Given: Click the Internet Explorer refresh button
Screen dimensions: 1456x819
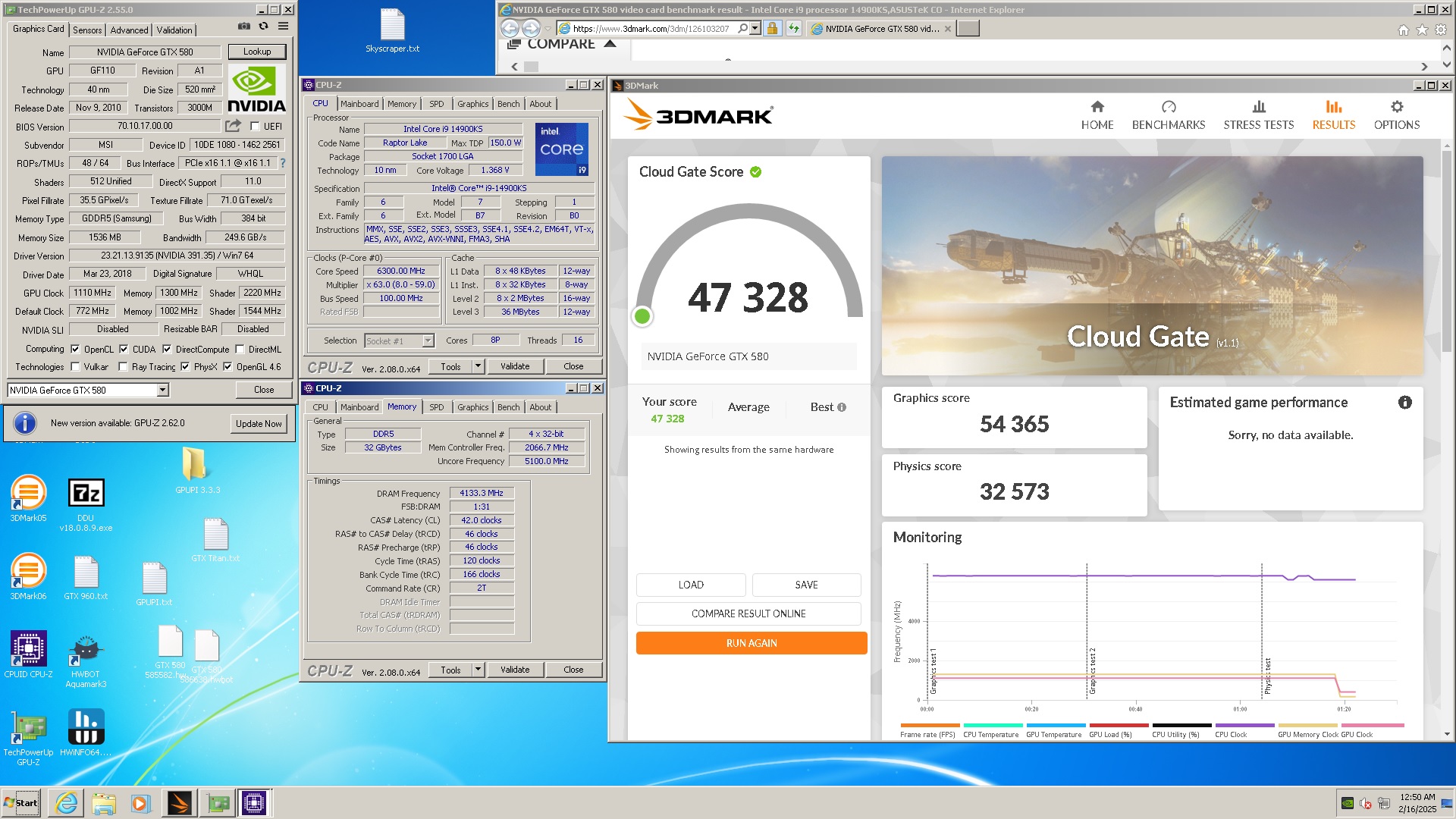Looking at the screenshot, I should point(793,29).
